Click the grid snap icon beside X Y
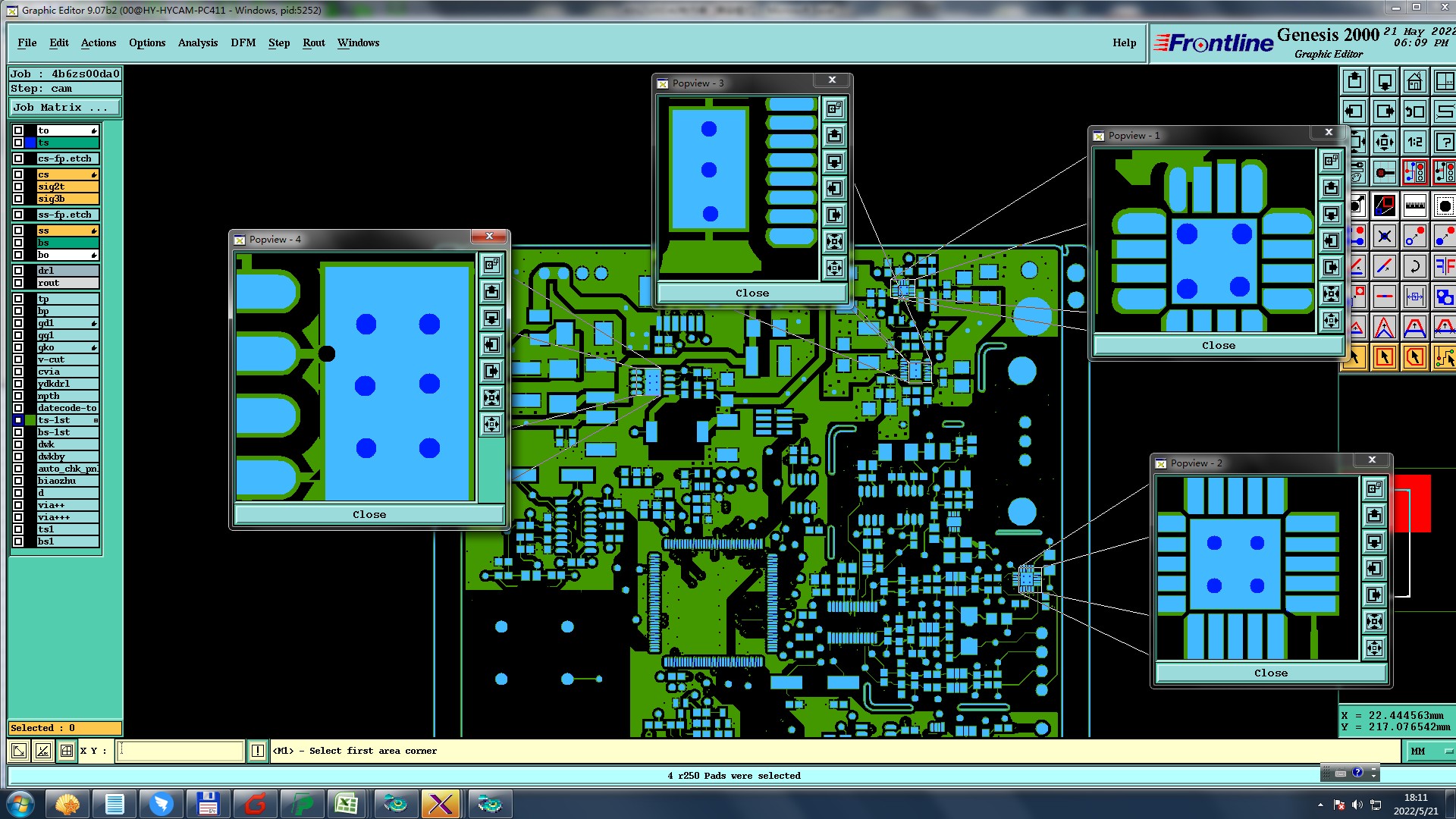 coord(67,751)
